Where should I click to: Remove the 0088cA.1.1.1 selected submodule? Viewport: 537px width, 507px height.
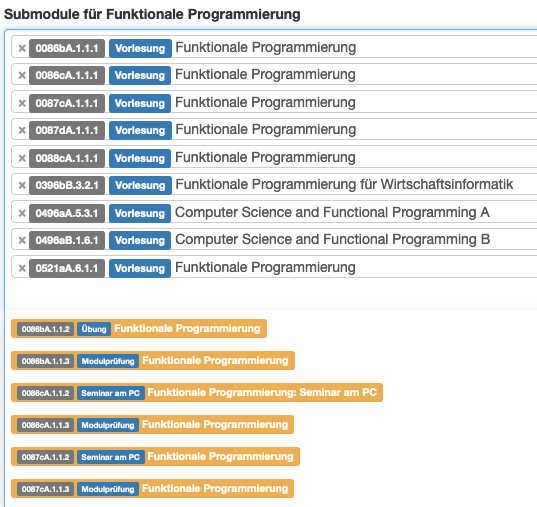[x=22, y=158]
